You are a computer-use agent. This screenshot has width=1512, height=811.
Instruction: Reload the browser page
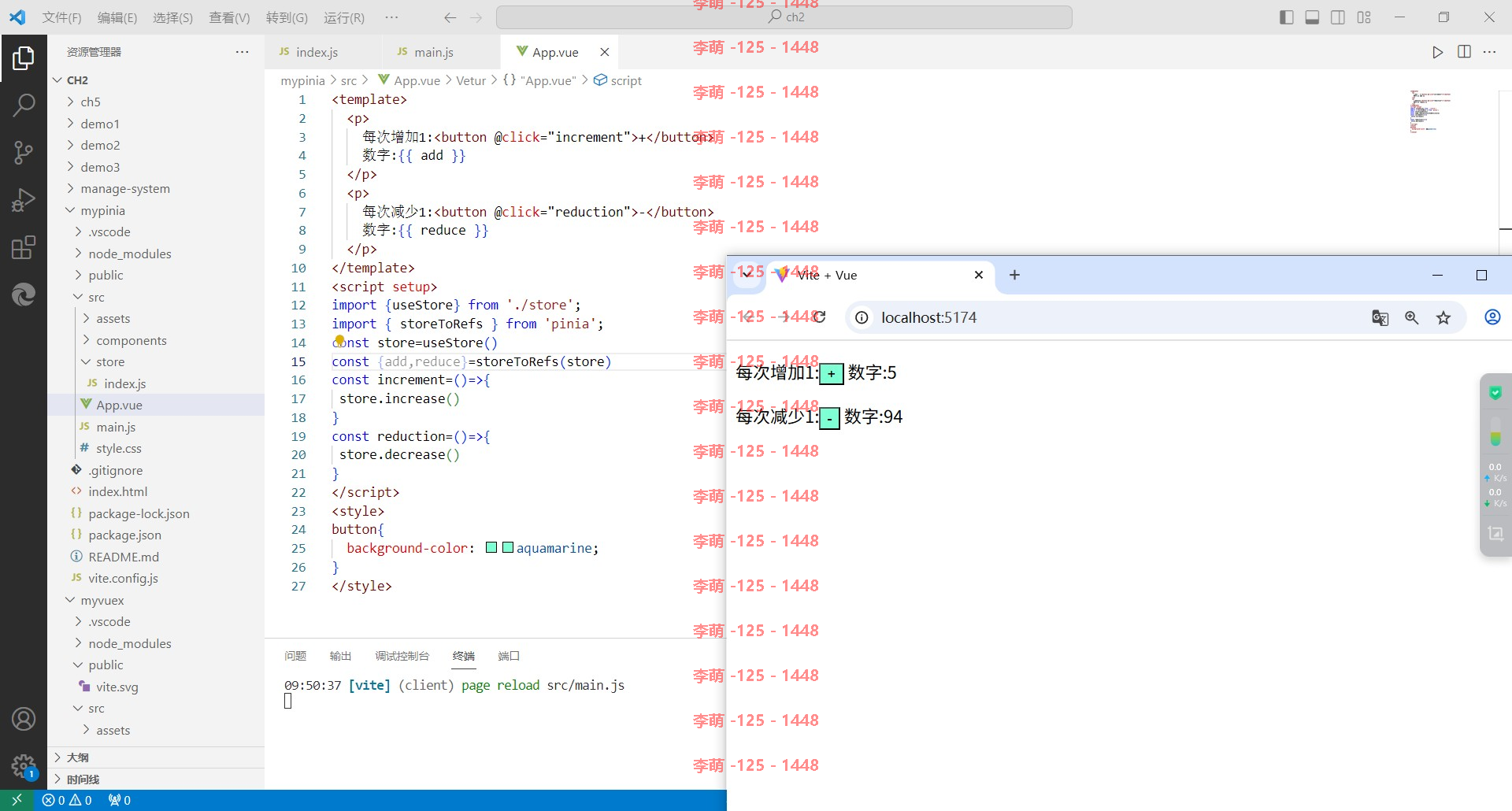point(819,317)
